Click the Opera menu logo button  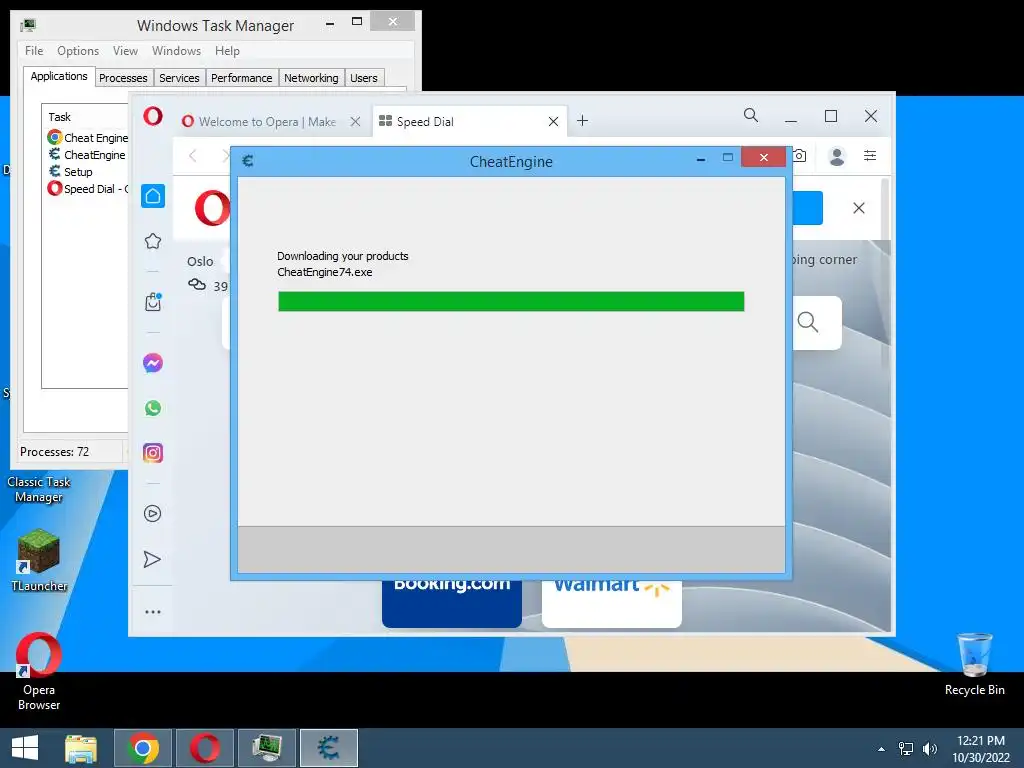click(153, 116)
